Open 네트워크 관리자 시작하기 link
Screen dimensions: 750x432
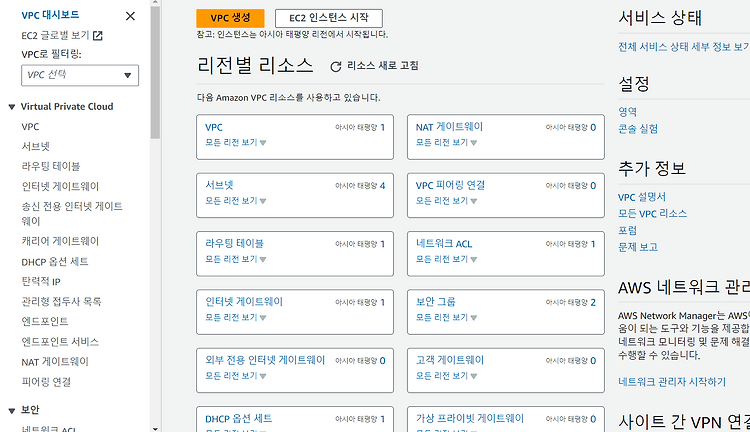(x=672, y=382)
